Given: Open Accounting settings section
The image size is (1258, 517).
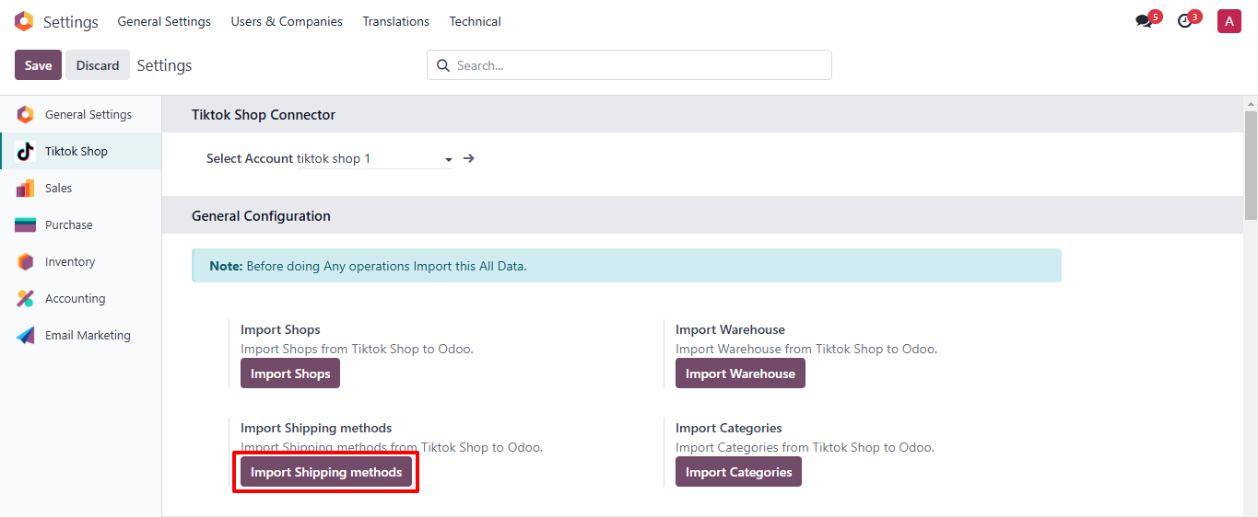Looking at the screenshot, I should 74,299.
